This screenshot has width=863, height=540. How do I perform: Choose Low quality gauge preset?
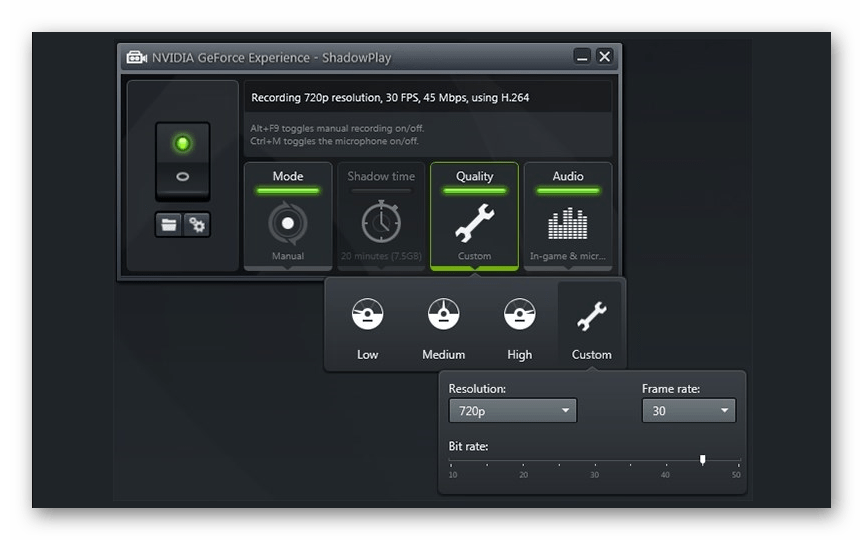pos(367,314)
